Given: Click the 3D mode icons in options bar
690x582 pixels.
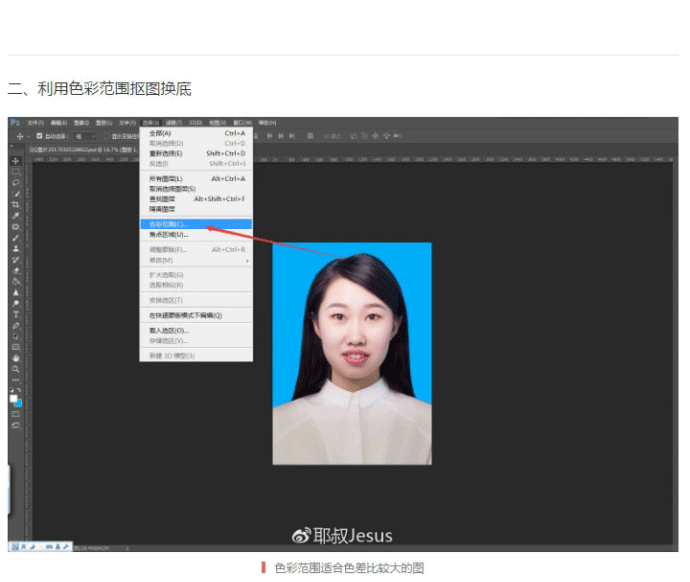Looking at the screenshot, I should [x=375, y=136].
